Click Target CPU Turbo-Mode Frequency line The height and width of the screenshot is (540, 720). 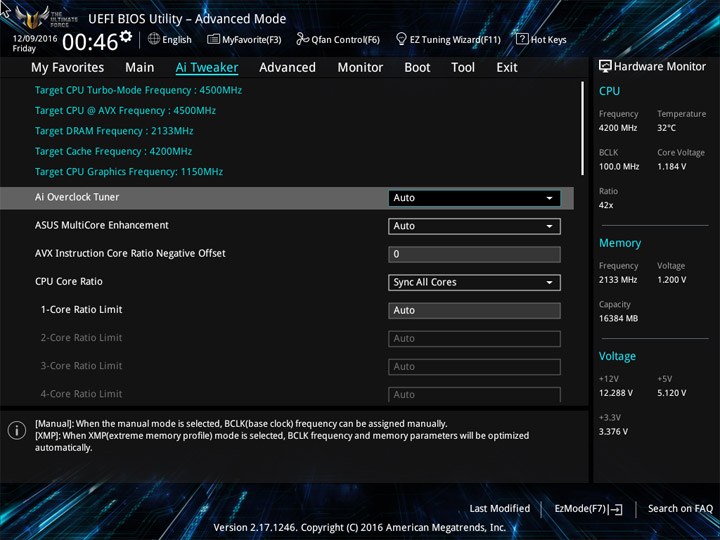pyautogui.click(x=138, y=90)
